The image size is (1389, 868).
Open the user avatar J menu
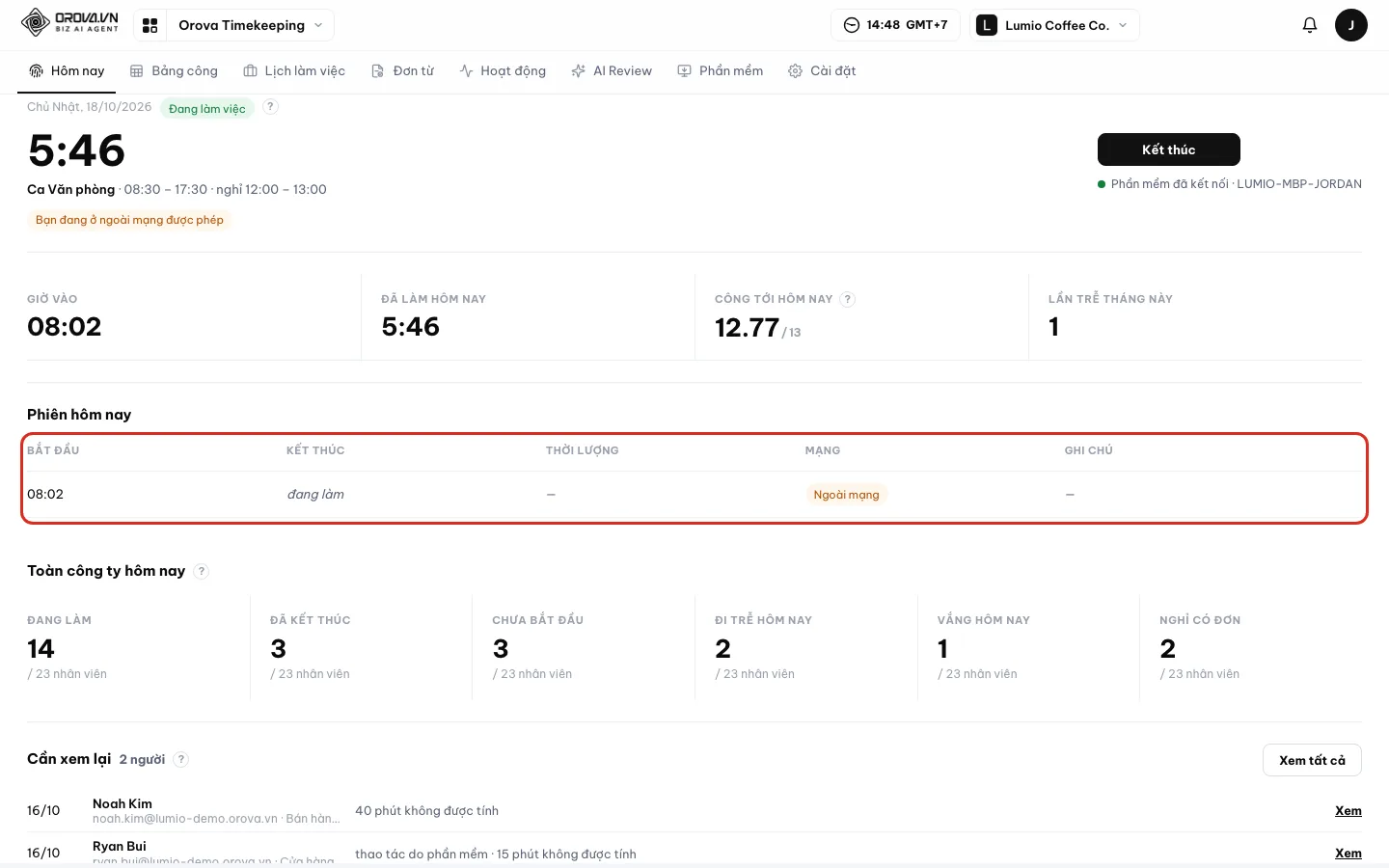[x=1350, y=25]
